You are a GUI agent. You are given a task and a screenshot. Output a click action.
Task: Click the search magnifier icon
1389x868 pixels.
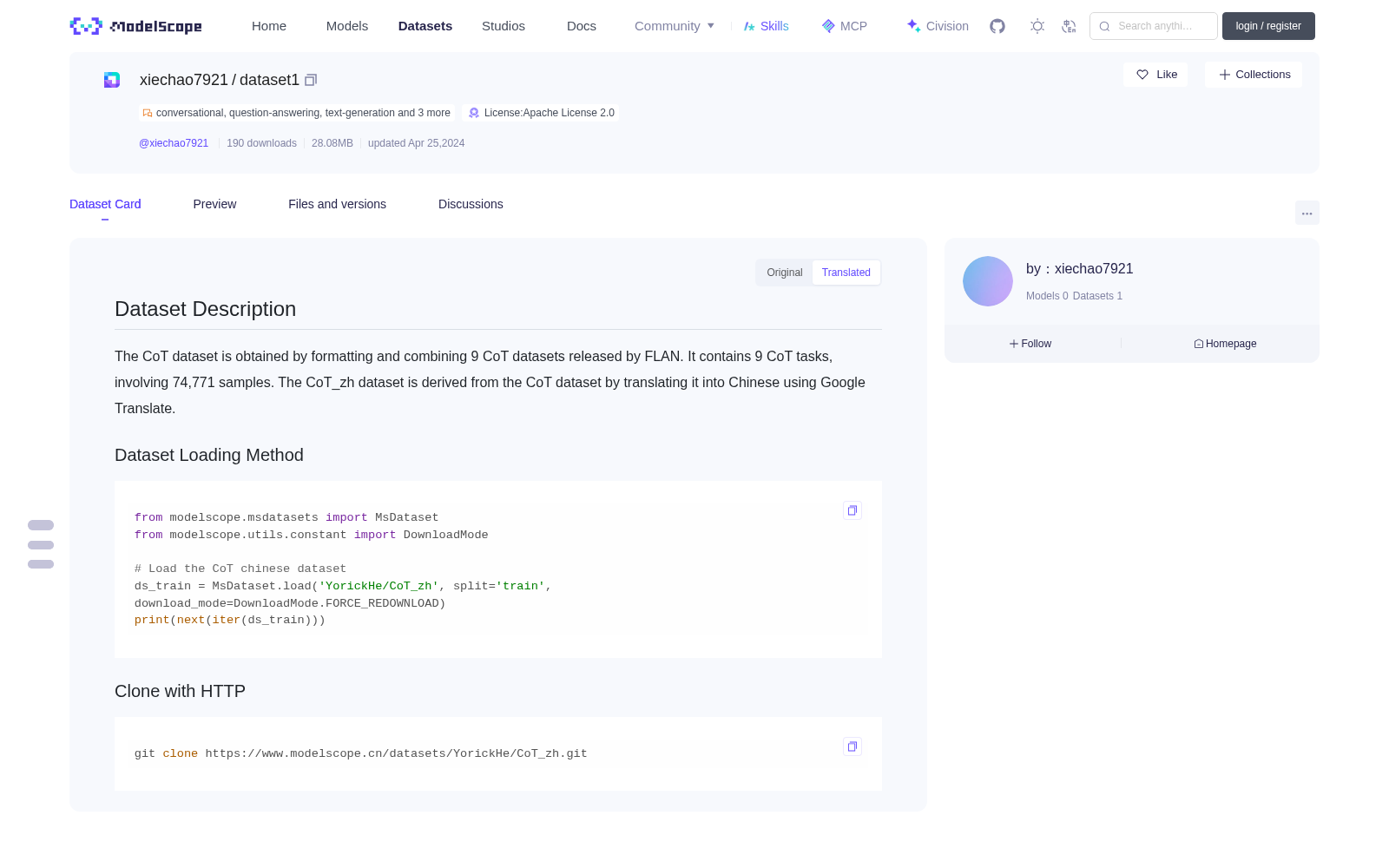[x=1104, y=26]
